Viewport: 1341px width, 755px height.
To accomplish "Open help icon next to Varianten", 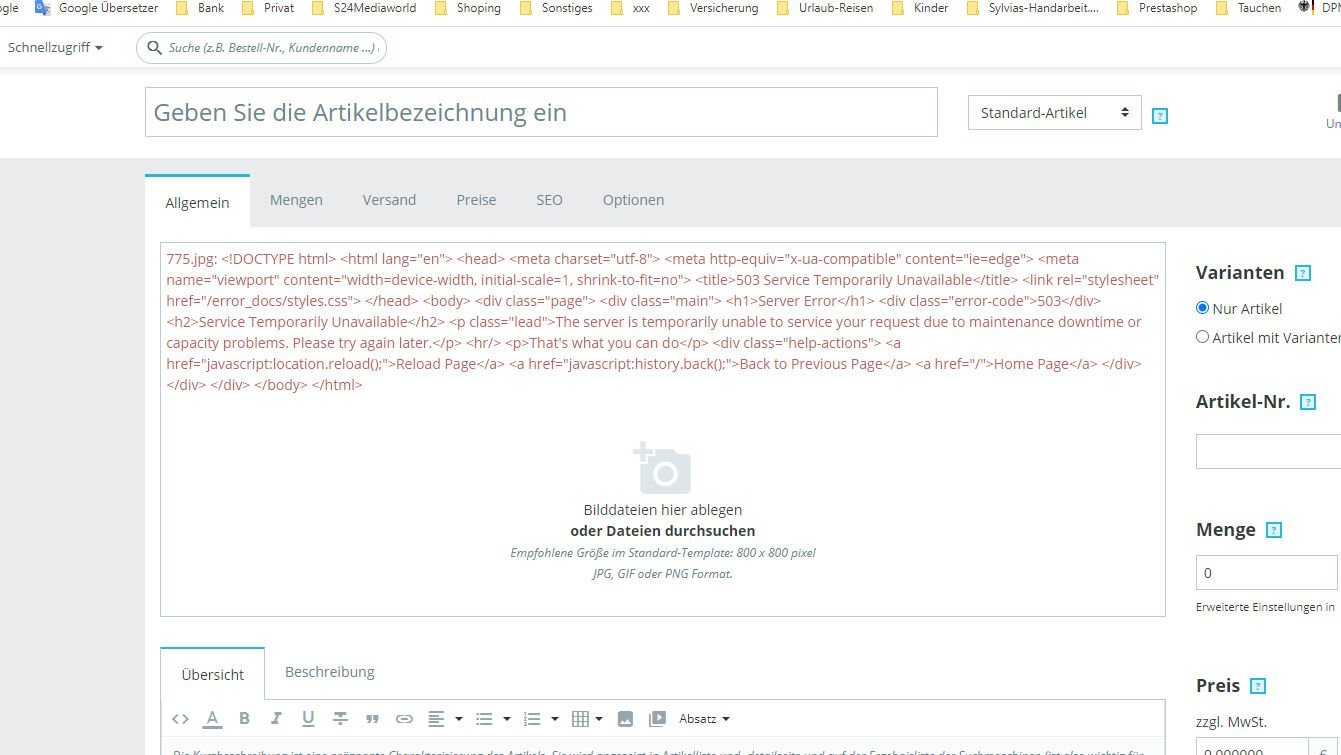I will (1303, 273).
